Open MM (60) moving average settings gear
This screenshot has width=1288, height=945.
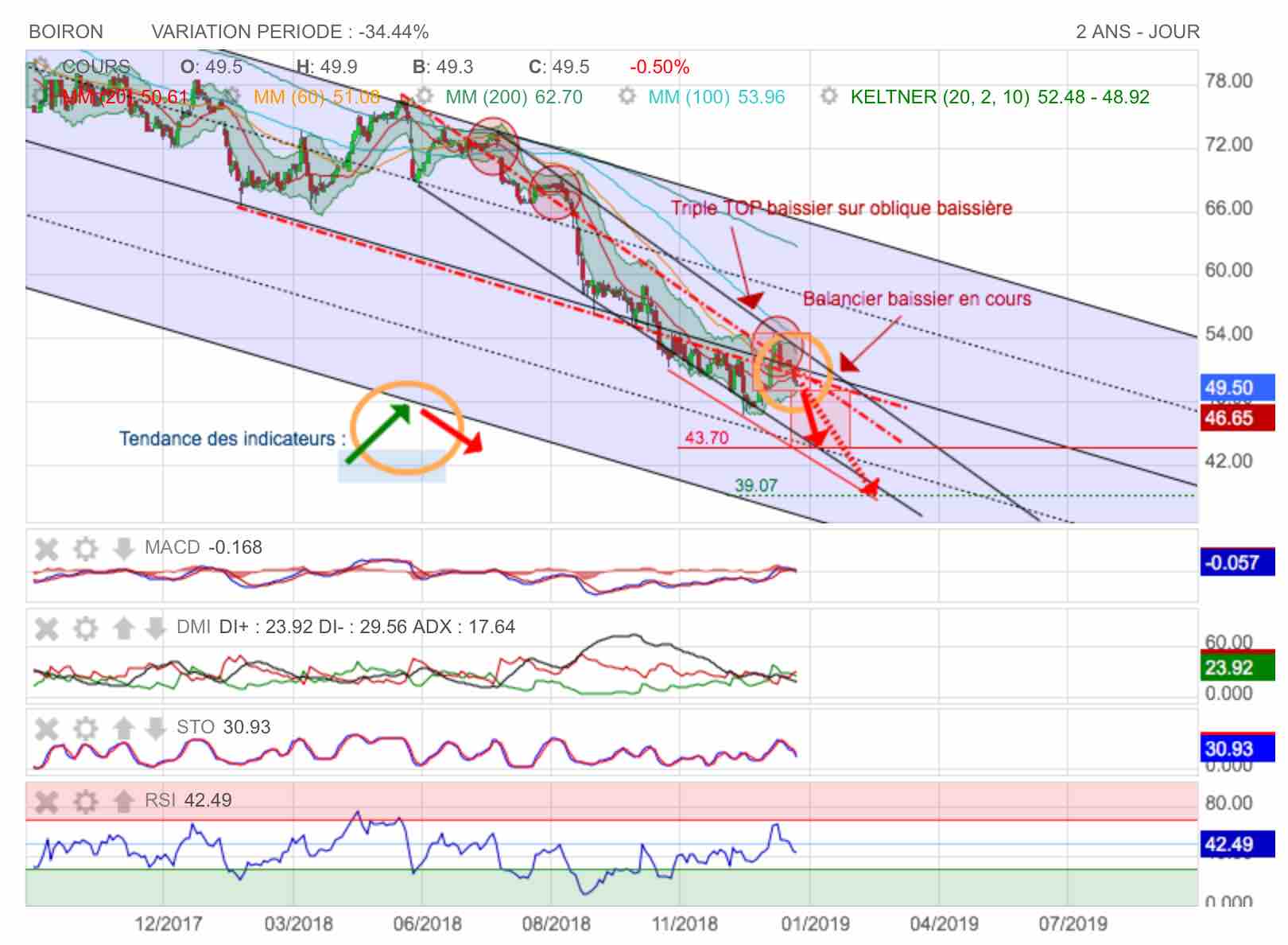pyautogui.click(x=232, y=96)
